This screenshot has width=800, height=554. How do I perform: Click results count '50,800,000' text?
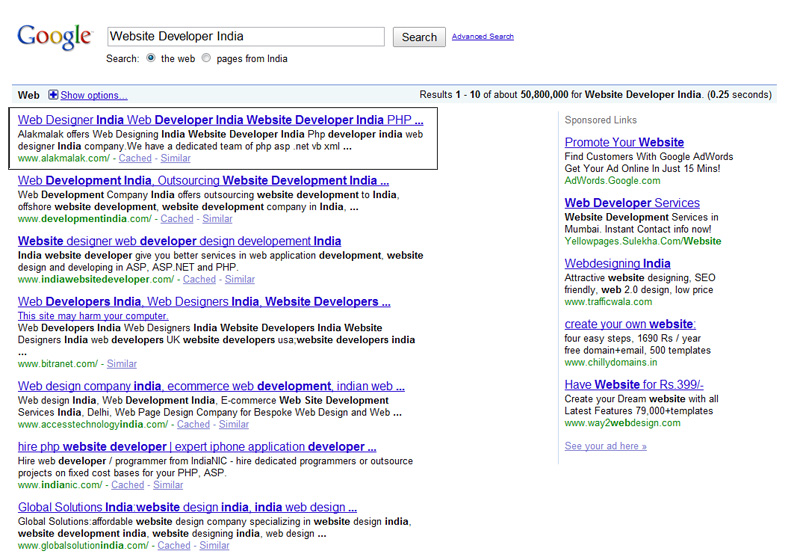coord(544,95)
